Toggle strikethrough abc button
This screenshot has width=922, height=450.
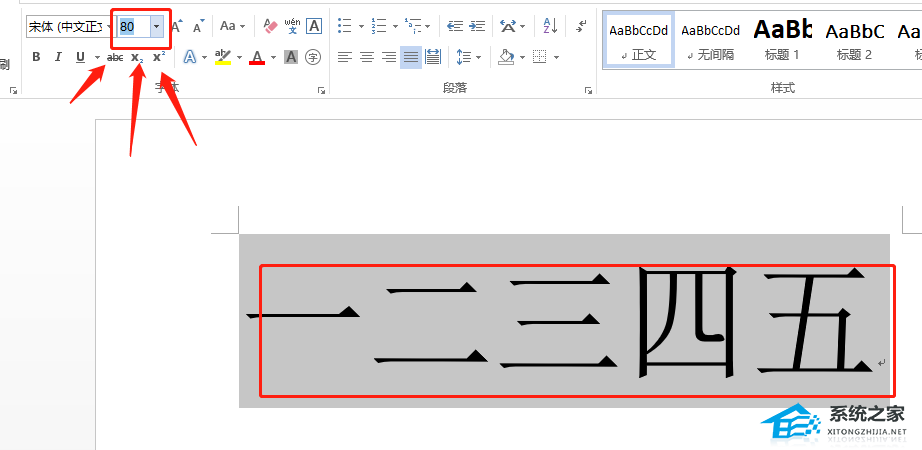115,57
